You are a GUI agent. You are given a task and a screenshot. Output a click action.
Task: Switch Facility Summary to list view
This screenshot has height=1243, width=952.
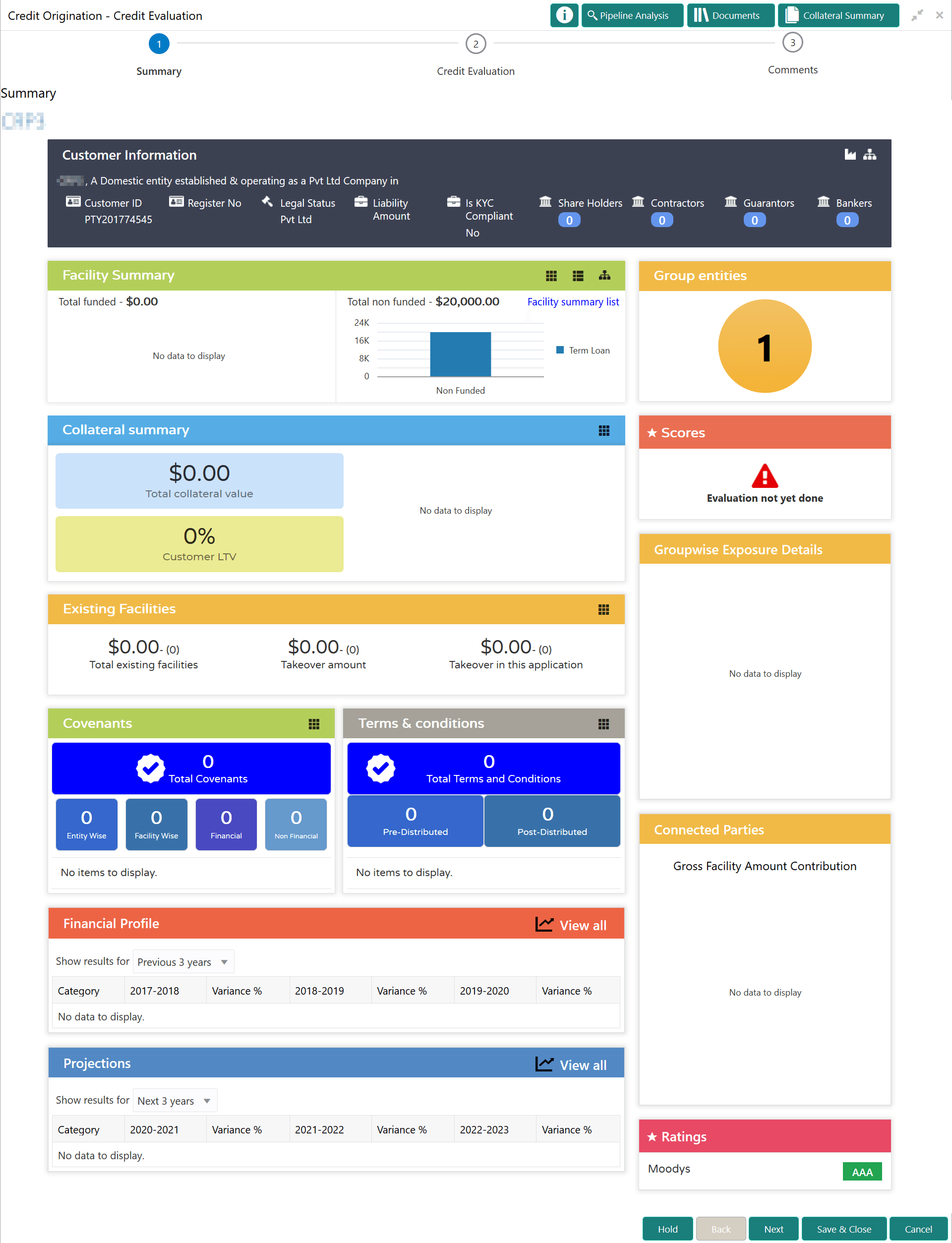coord(578,276)
